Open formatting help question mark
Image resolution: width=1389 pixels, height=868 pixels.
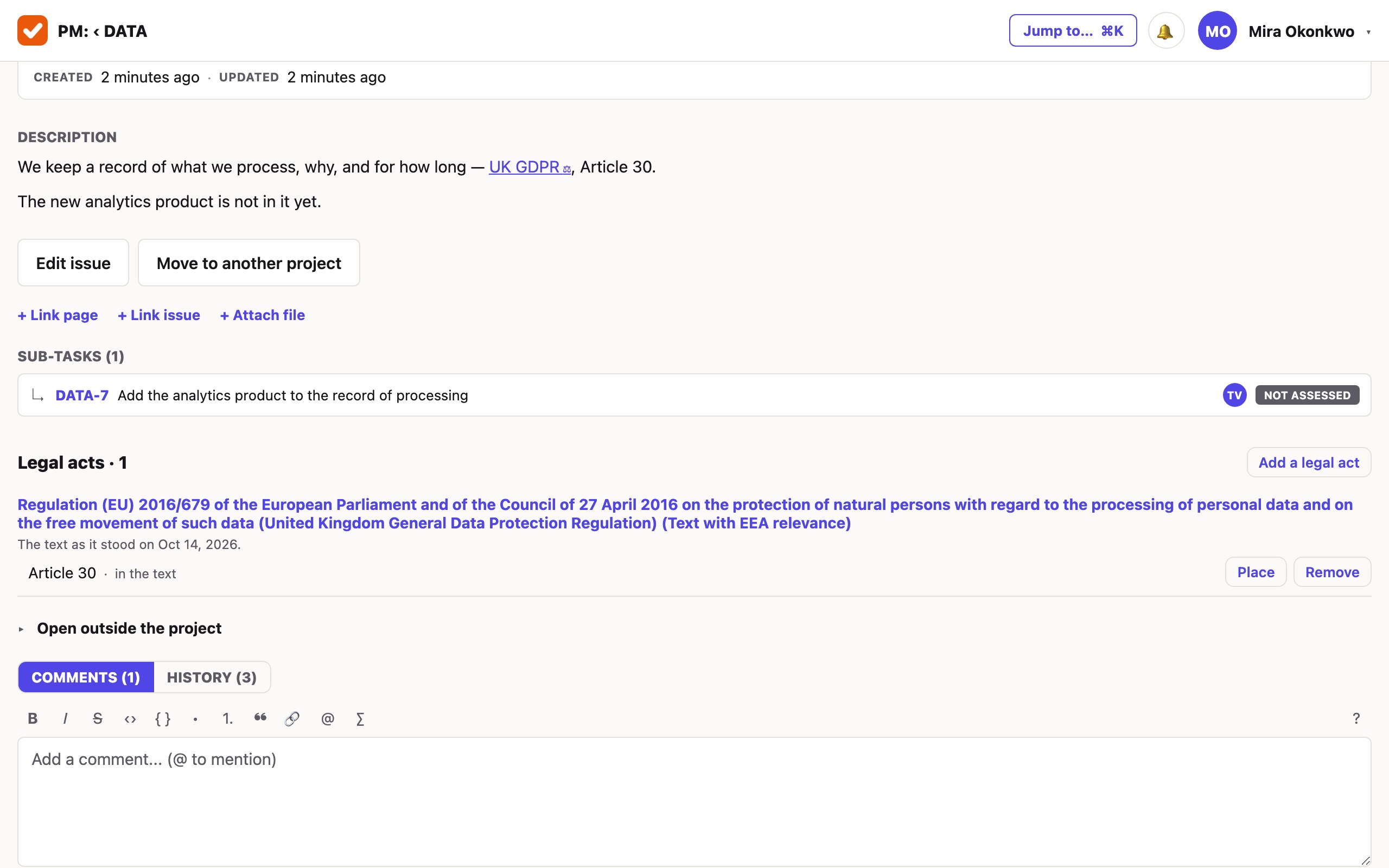coord(1356,718)
